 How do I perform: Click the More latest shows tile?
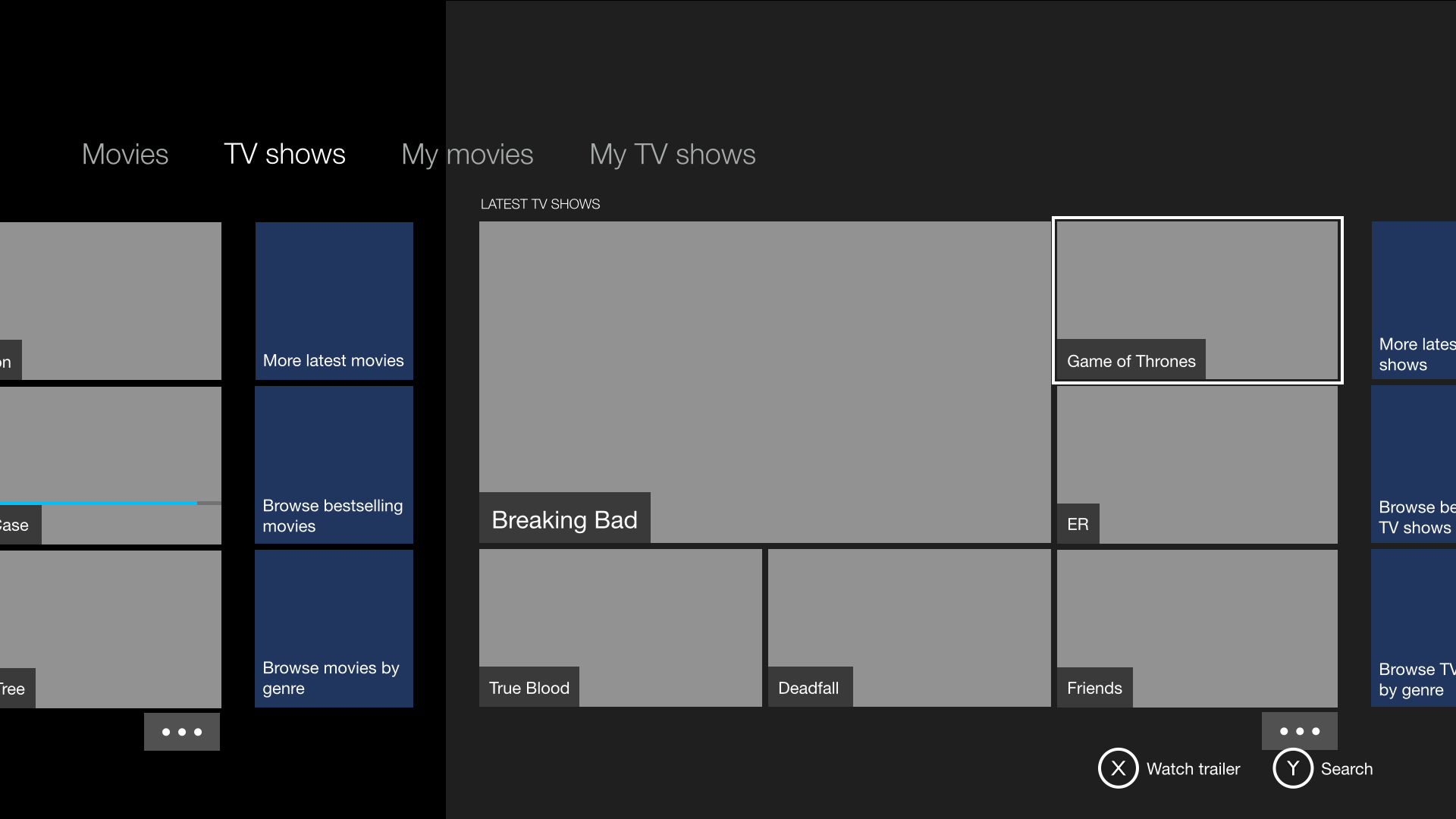[1414, 300]
